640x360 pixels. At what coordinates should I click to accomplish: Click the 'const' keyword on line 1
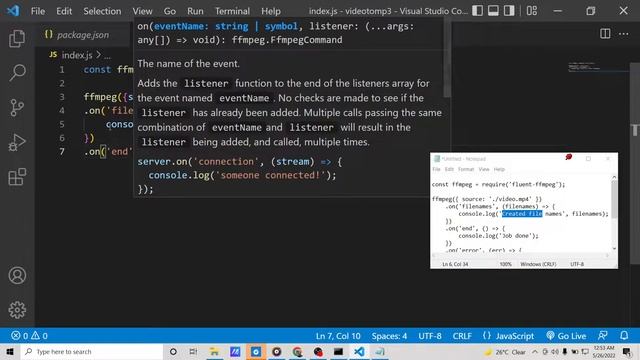pos(97,69)
